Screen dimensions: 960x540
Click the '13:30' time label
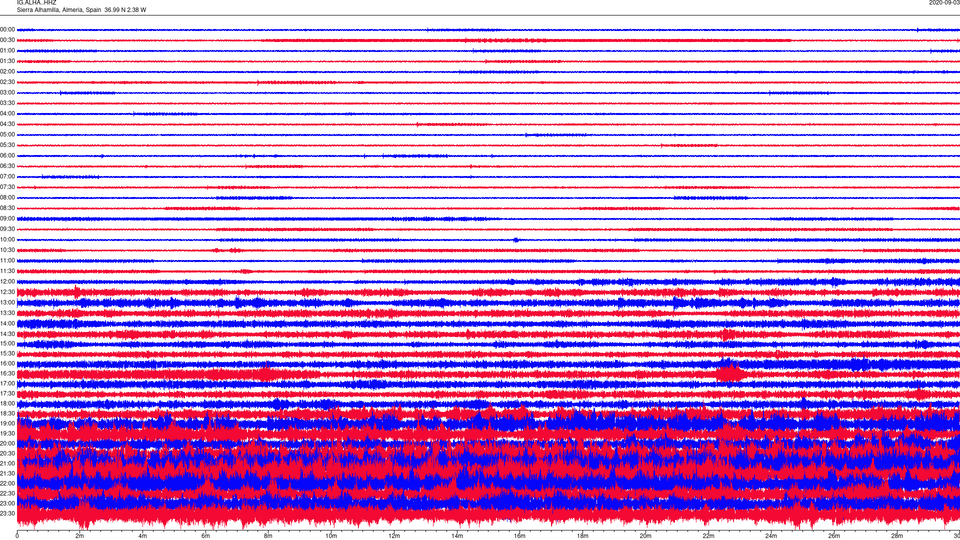[7, 313]
